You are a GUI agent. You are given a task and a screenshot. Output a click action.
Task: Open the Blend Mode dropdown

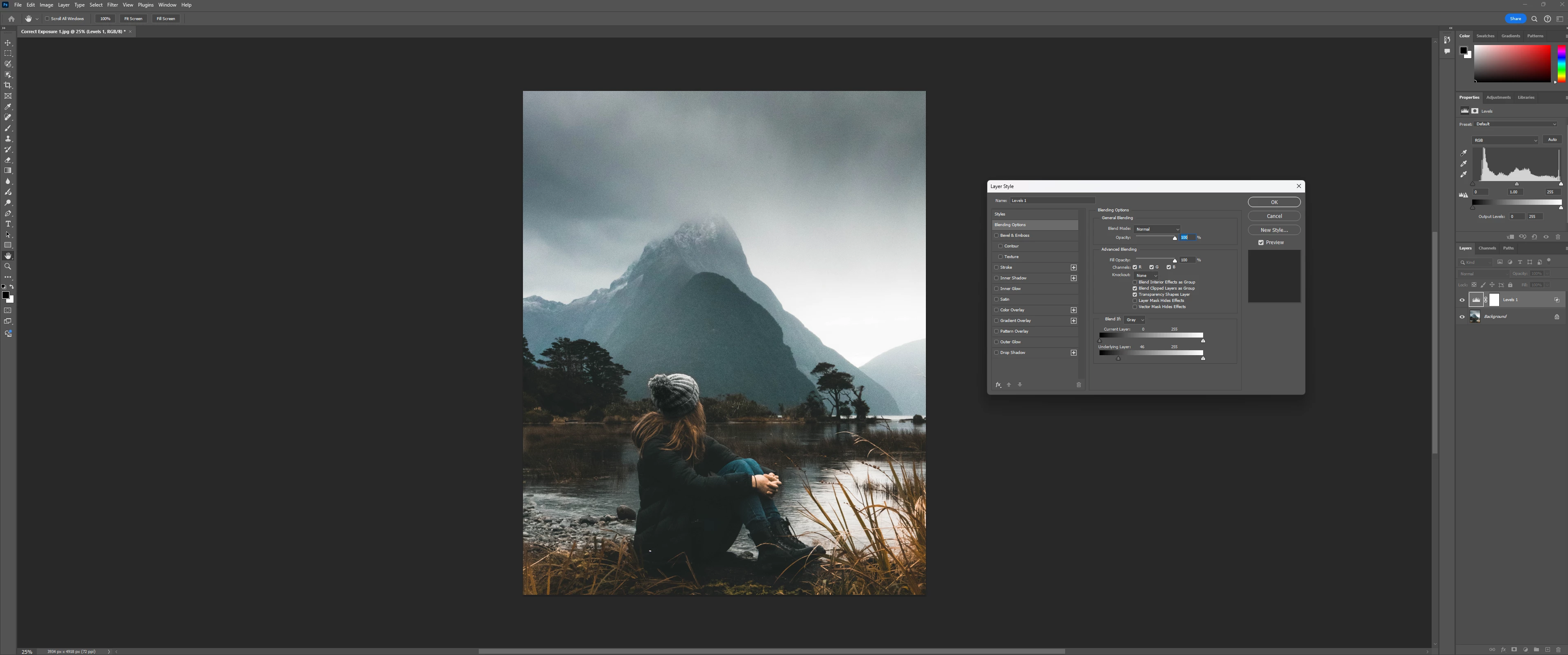[1156, 229]
